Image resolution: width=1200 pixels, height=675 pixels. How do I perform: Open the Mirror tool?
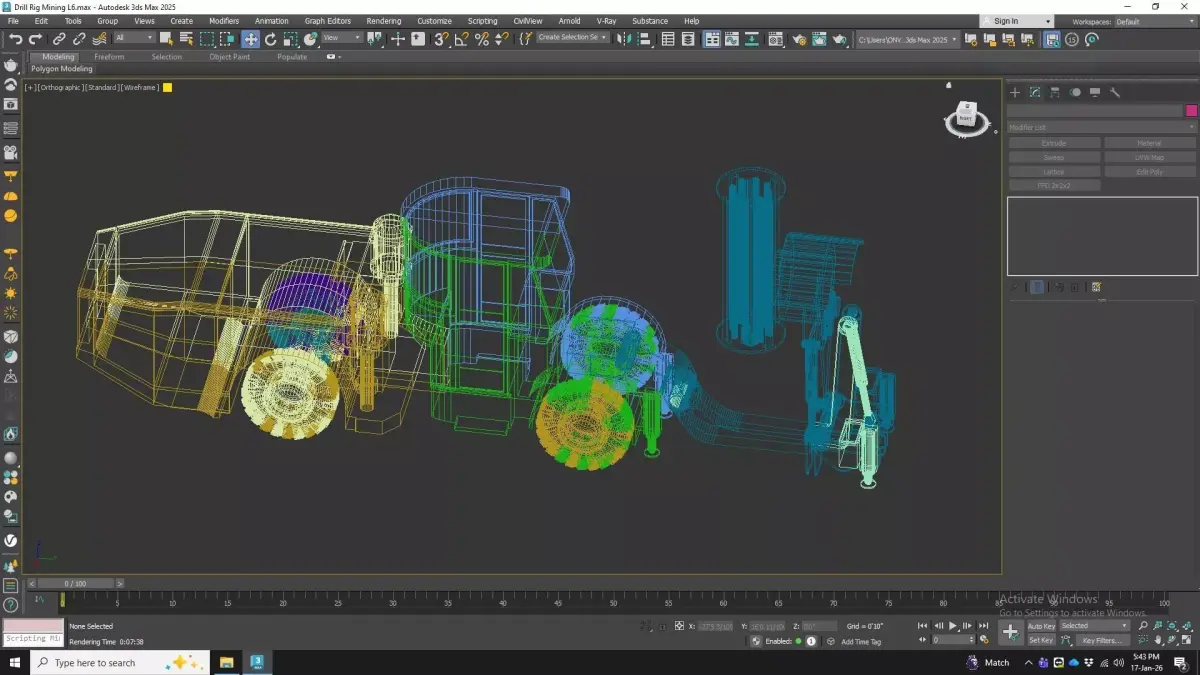624,39
